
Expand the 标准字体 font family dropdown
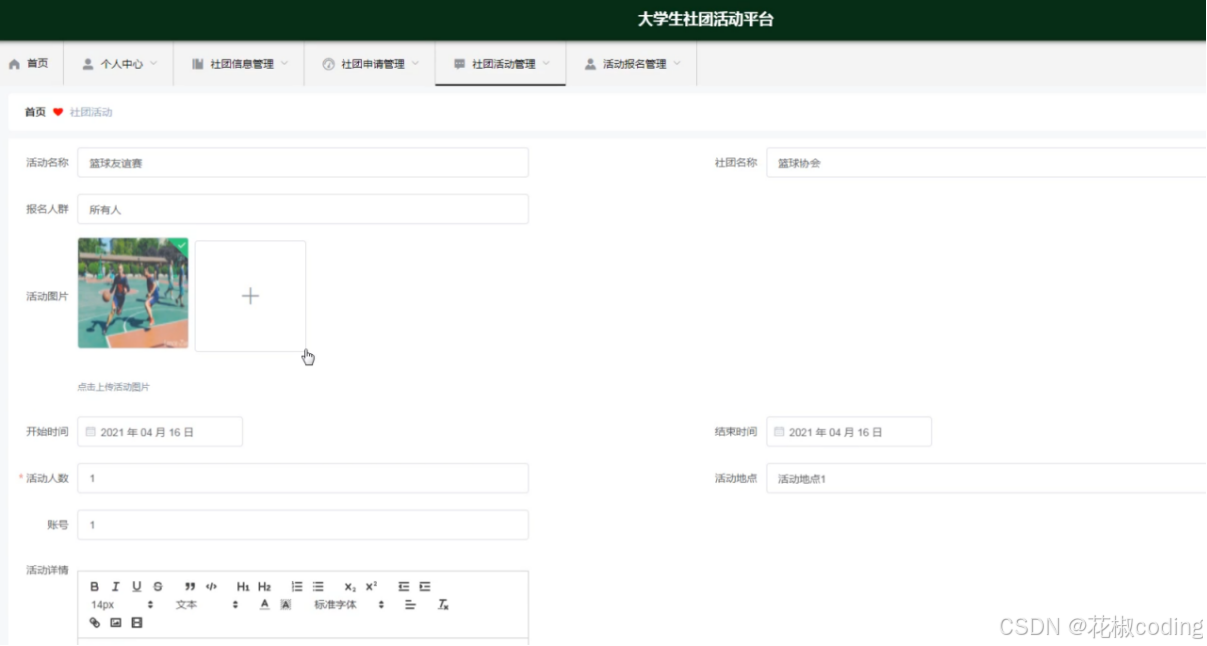coord(345,605)
